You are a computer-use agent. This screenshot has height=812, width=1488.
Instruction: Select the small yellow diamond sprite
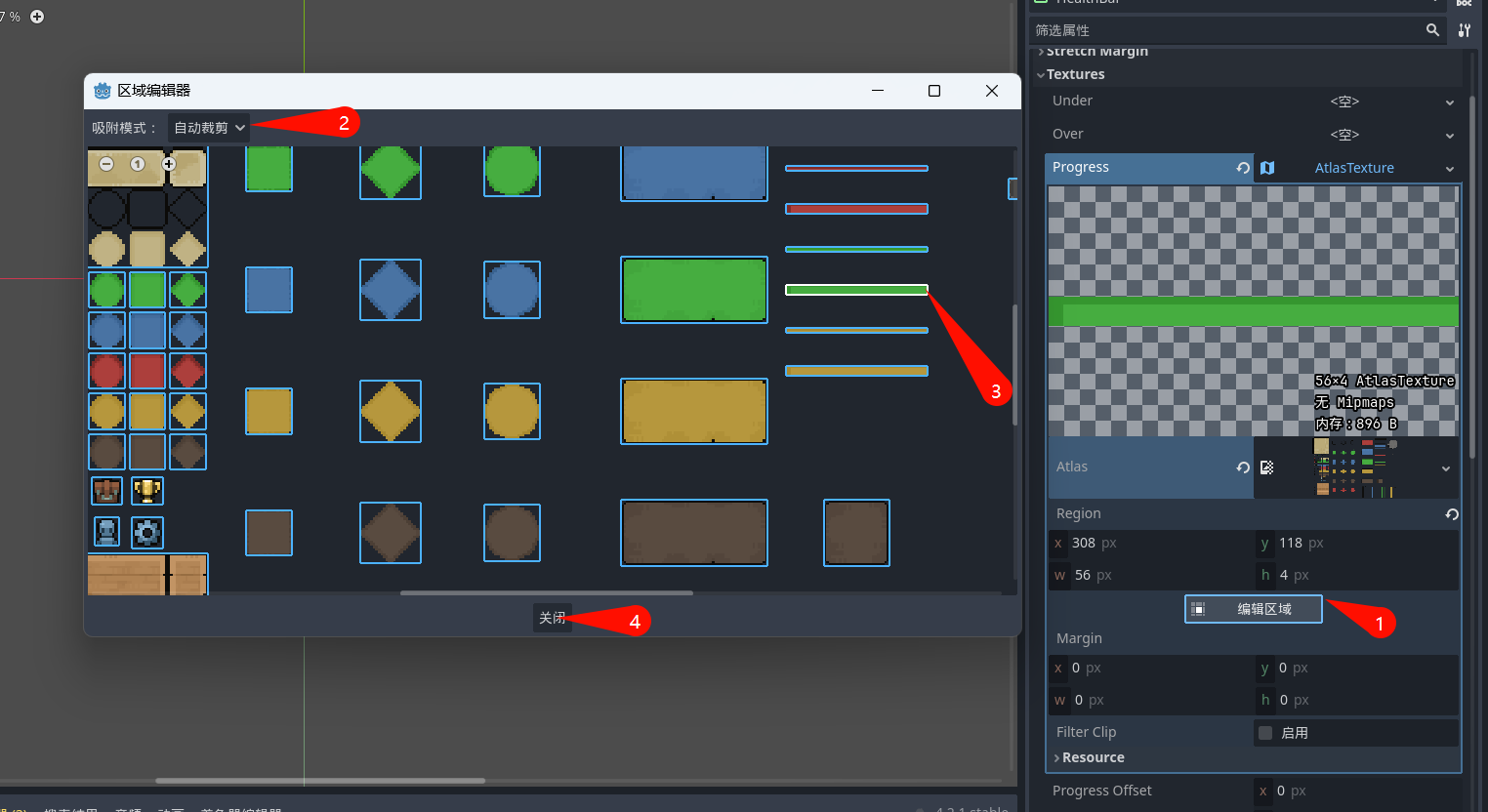coord(187,411)
